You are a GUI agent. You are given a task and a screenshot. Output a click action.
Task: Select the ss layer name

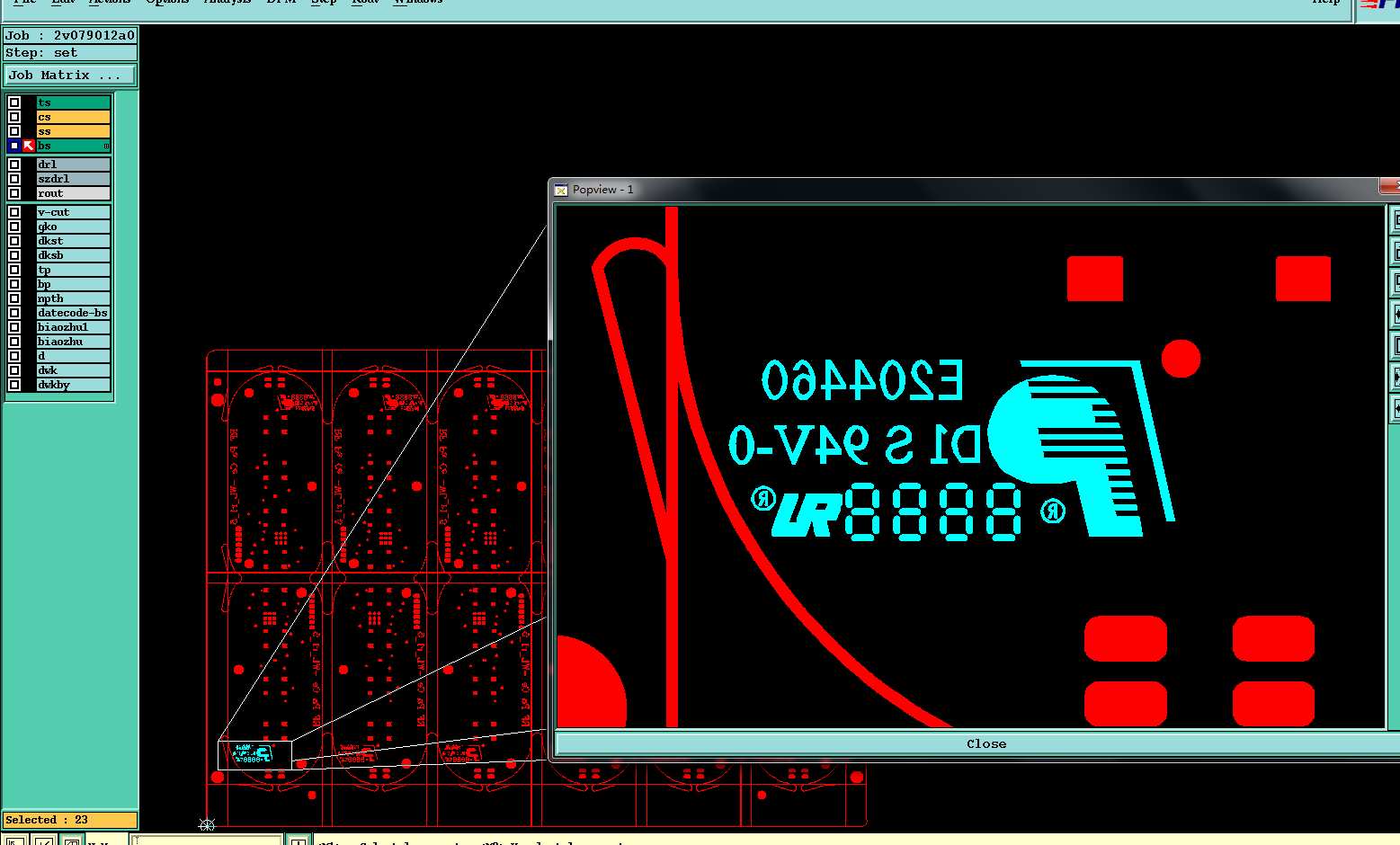click(x=73, y=131)
